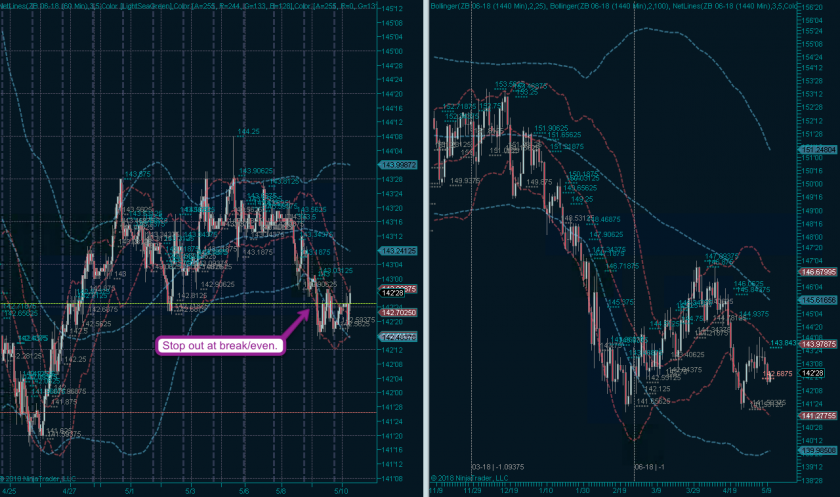Click the 144.25 swing high label

(x=248, y=131)
